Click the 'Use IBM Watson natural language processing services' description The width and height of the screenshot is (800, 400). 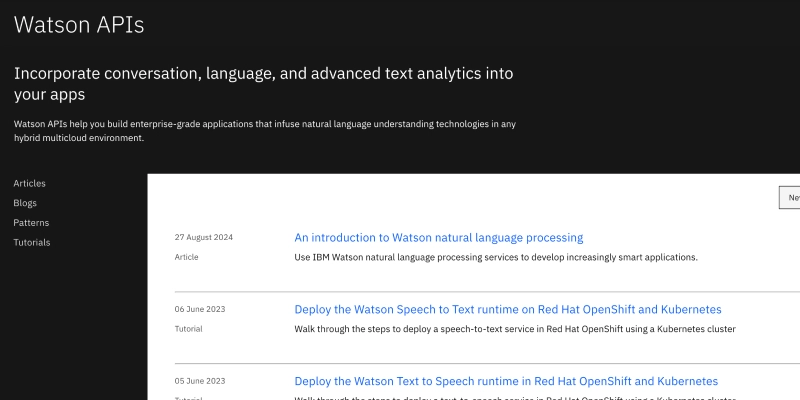point(496,257)
